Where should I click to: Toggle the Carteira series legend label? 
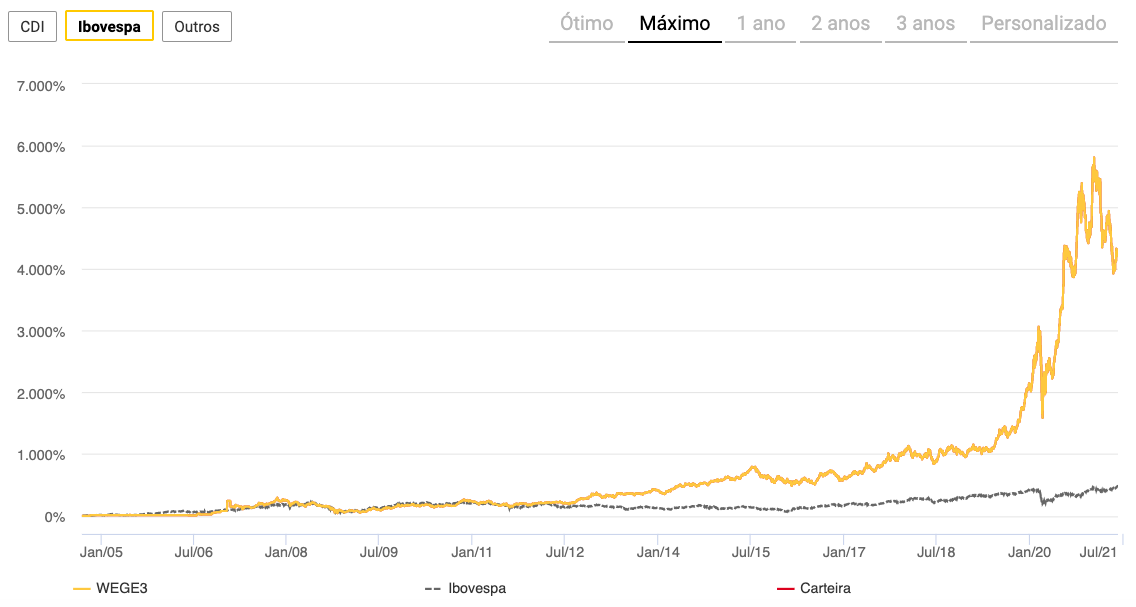pos(825,589)
